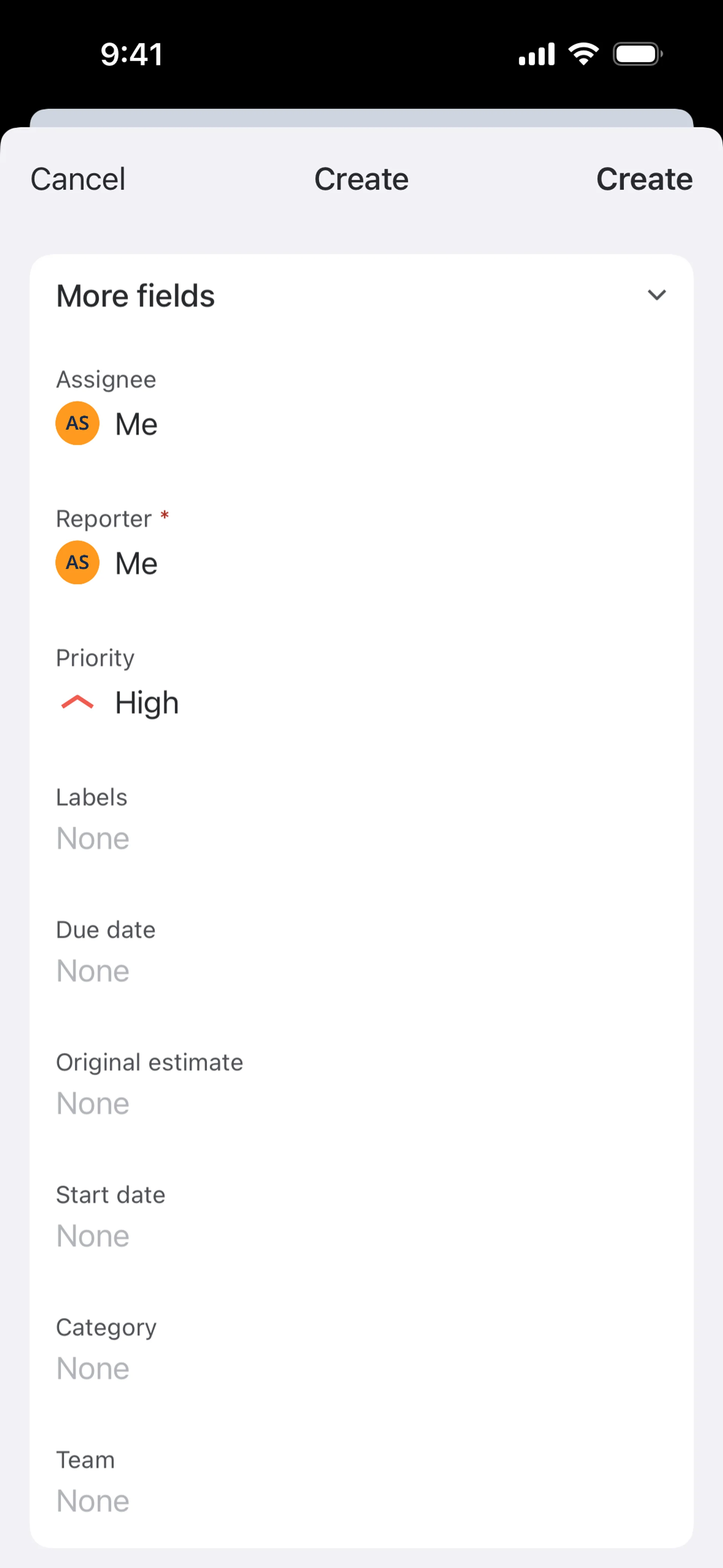This screenshot has height=1568, width=723.
Task: Open the Reporter Me picker
Action: point(136,563)
